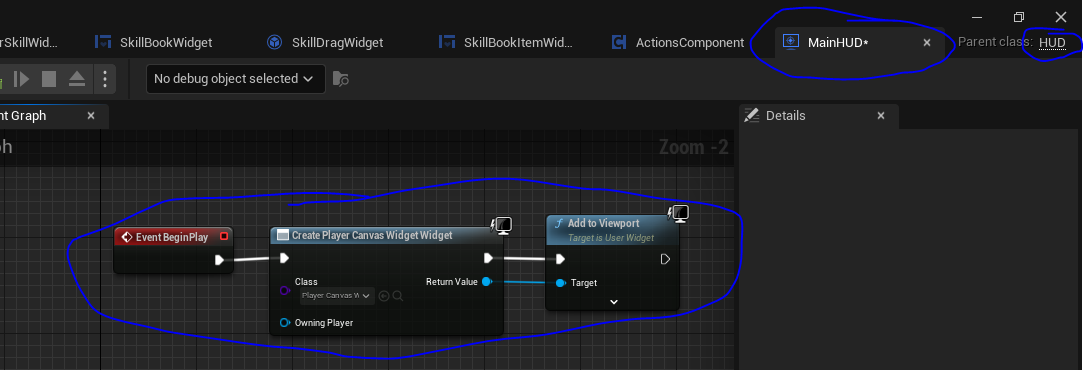This screenshot has width=1083, height=370.
Task: Expand the Add to Viewport node chevron
Action: pyautogui.click(x=613, y=302)
